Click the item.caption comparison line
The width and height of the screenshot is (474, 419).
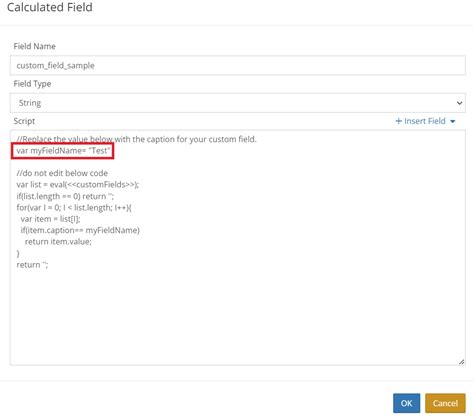click(80, 230)
